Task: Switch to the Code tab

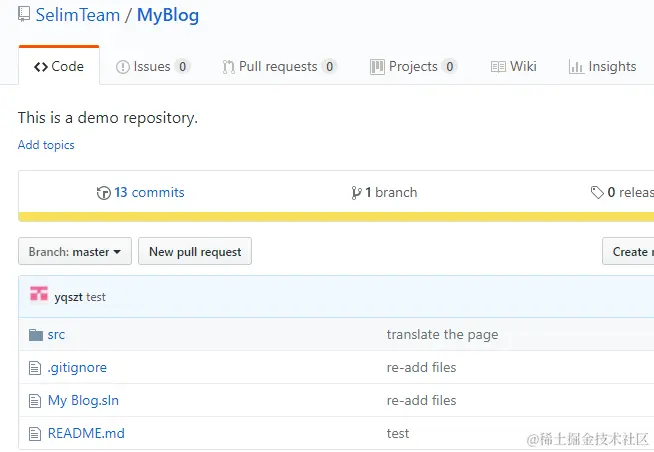Action: click(x=59, y=66)
